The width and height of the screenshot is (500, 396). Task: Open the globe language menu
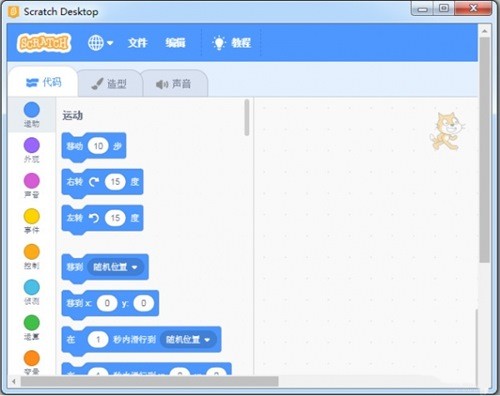click(x=100, y=43)
